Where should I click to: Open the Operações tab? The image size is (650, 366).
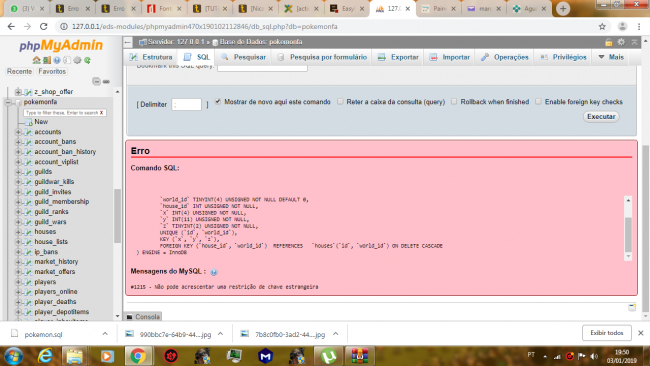click(x=504, y=57)
